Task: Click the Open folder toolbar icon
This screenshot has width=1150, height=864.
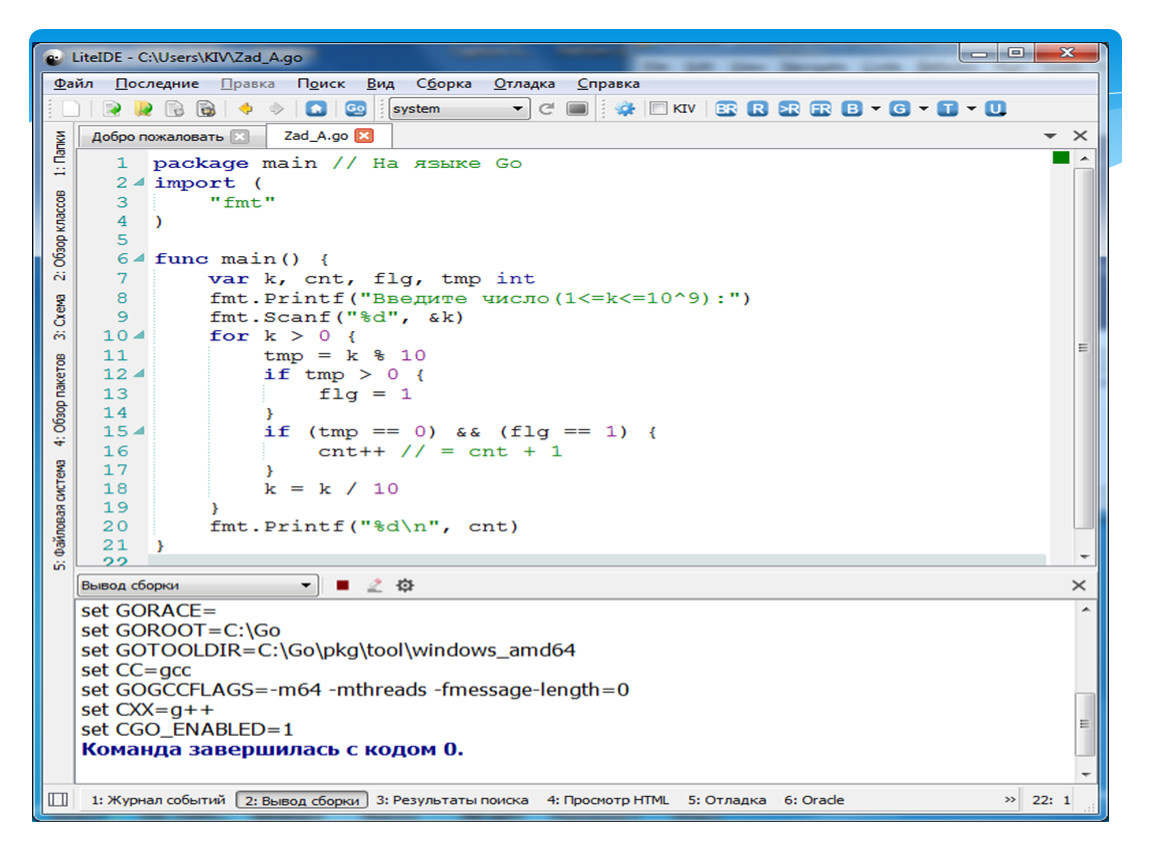Action: click(x=143, y=109)
